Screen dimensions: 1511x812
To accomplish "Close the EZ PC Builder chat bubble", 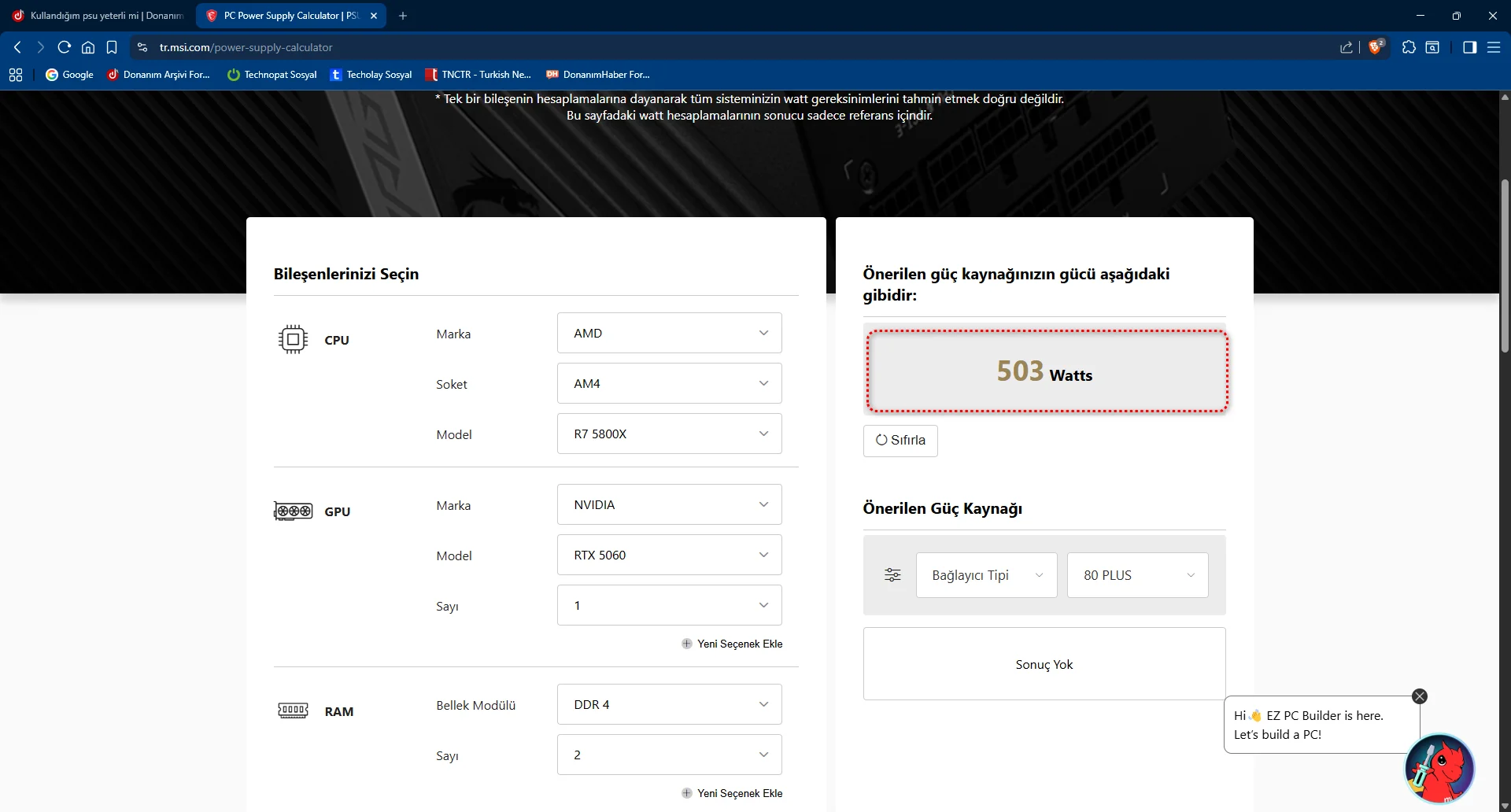I will pyautogui.click(x=1420, y=696).
